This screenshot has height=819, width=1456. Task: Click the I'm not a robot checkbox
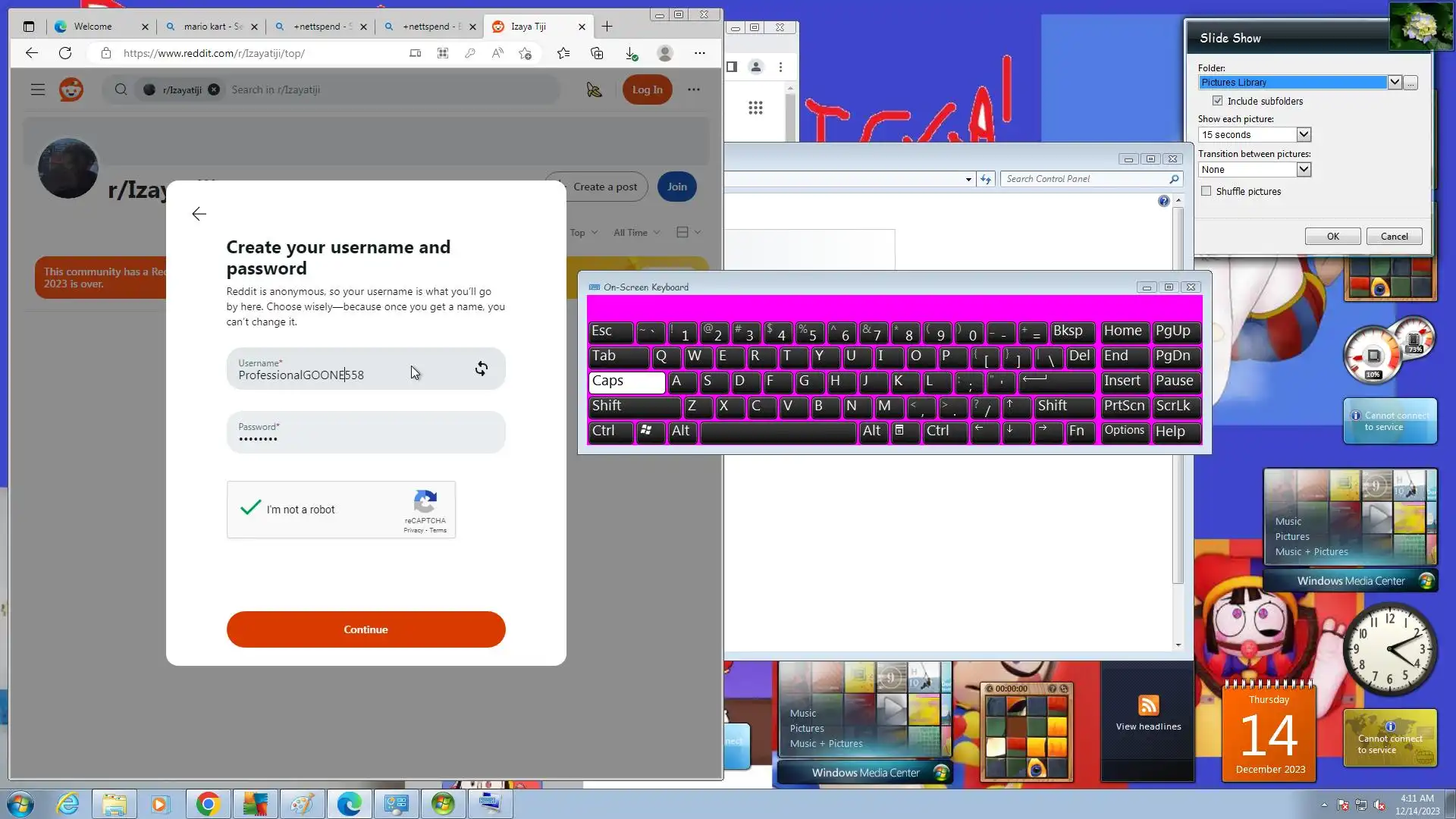pyautogui.click(x=251, y=509)
